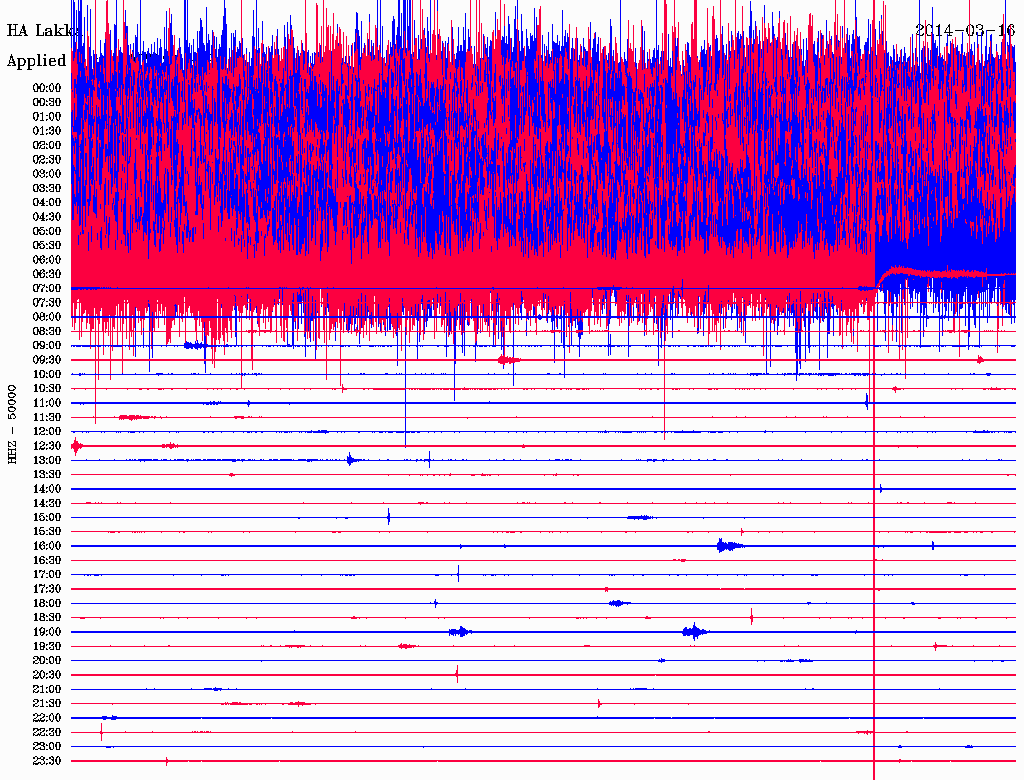Select the 04:30 time label
Image resolution: width=1024 pixels, height=780 pixels.
pos(47,217)
